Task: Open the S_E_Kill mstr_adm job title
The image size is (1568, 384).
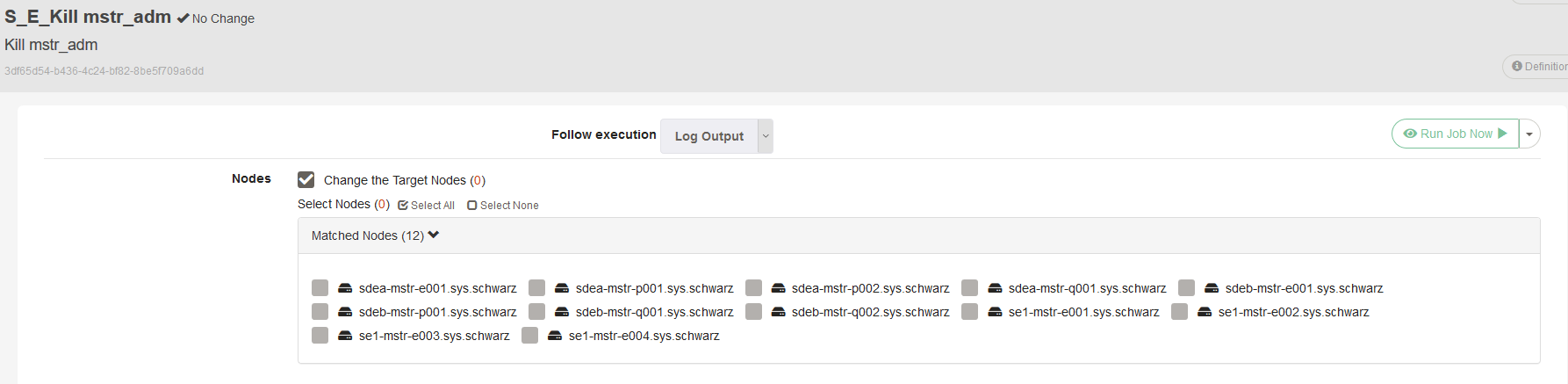Action: pos(88,17)
